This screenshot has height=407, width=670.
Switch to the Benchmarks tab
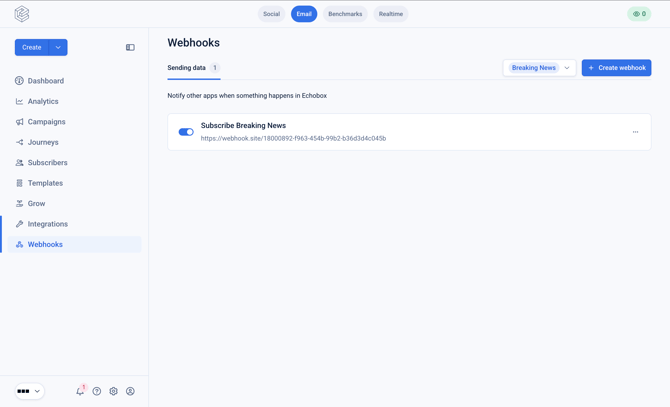[345, 14]
